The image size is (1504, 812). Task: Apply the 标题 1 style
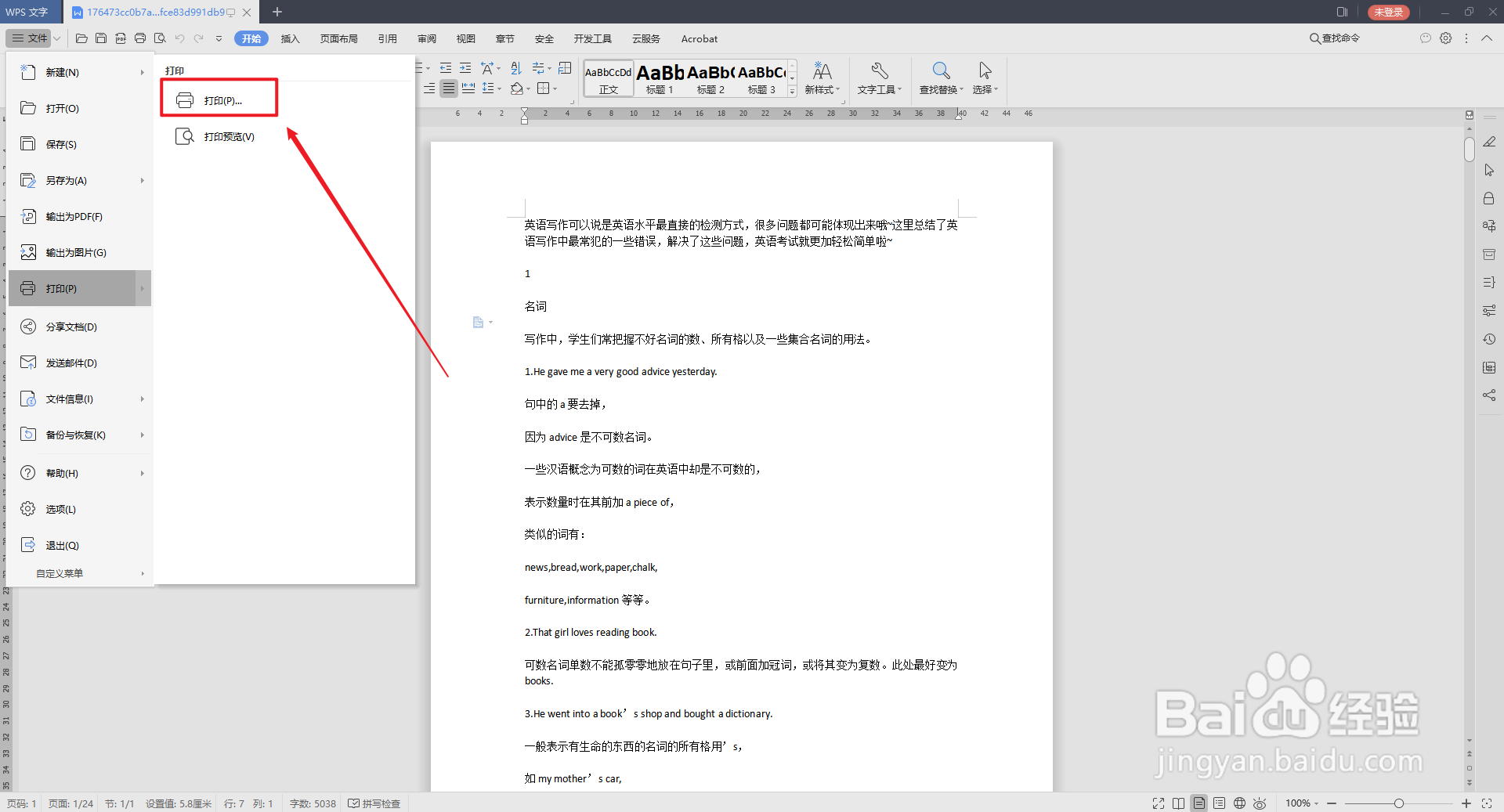coord(660,79)
